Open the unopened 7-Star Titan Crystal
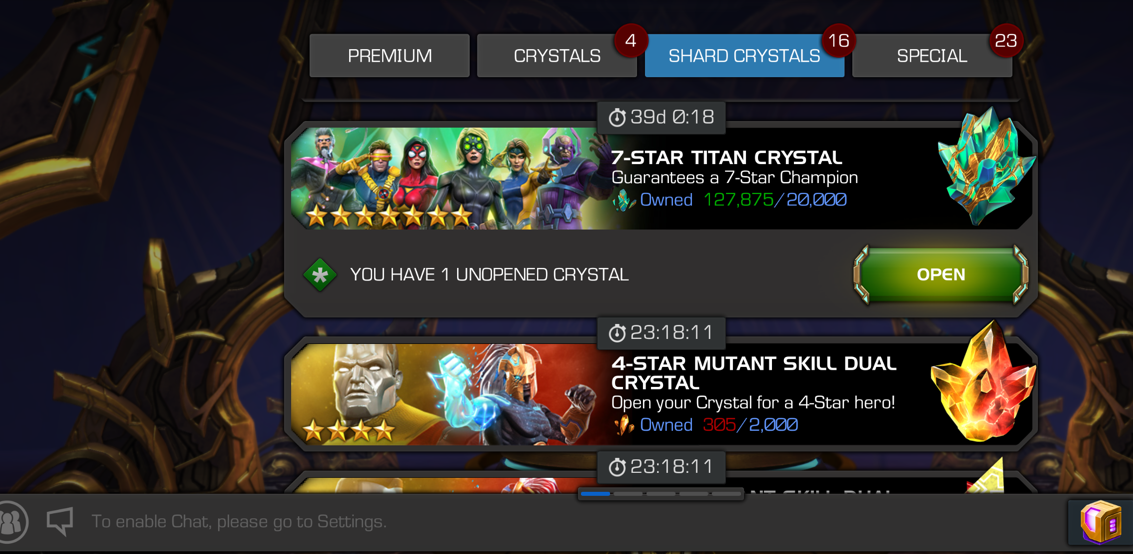Screen dimensions: 1133x554 pyautogui.click(x=941, y=274)
